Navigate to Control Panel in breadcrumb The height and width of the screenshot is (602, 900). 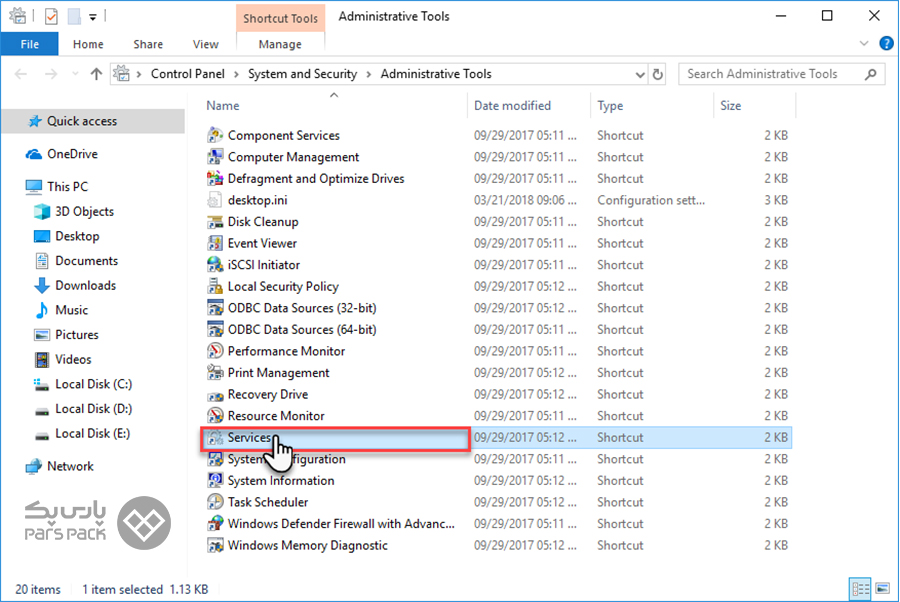tap(188, 74)
